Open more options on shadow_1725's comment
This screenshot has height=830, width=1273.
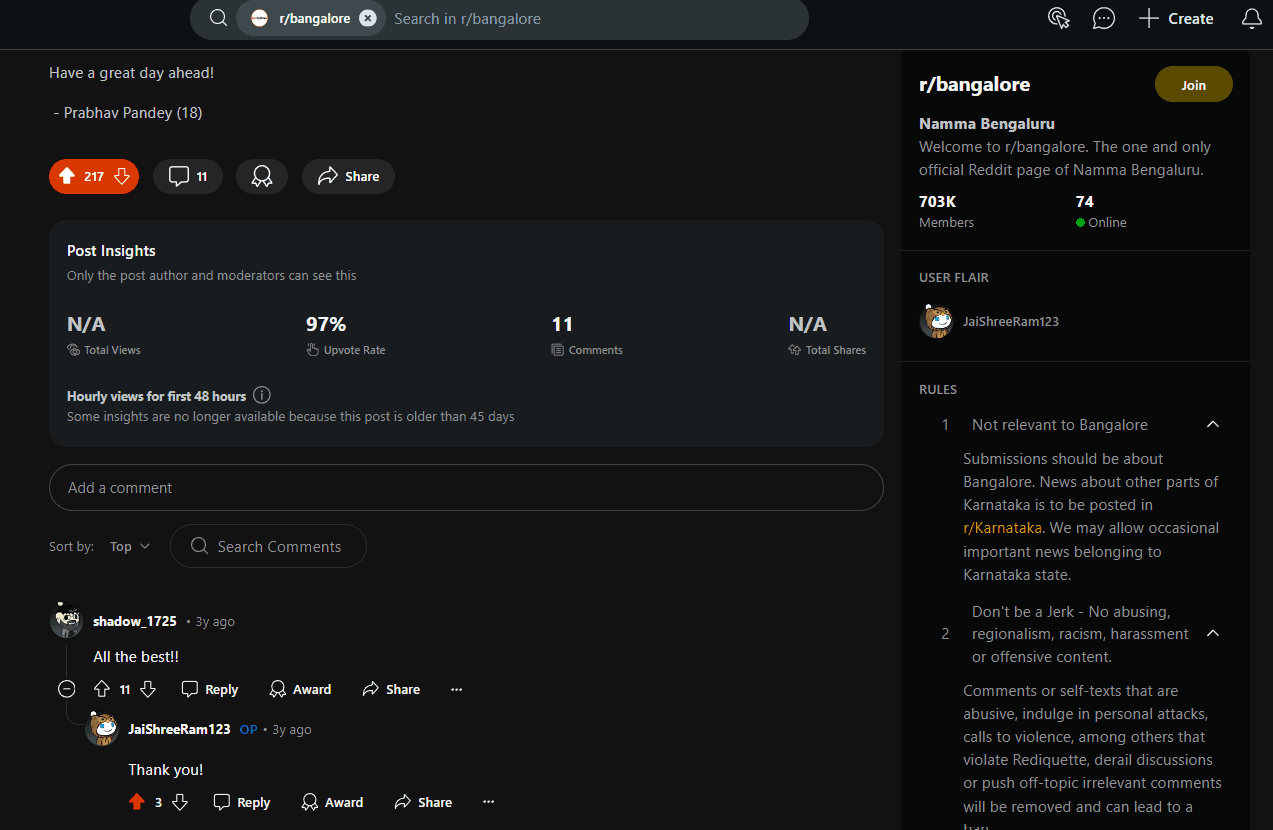457,689
